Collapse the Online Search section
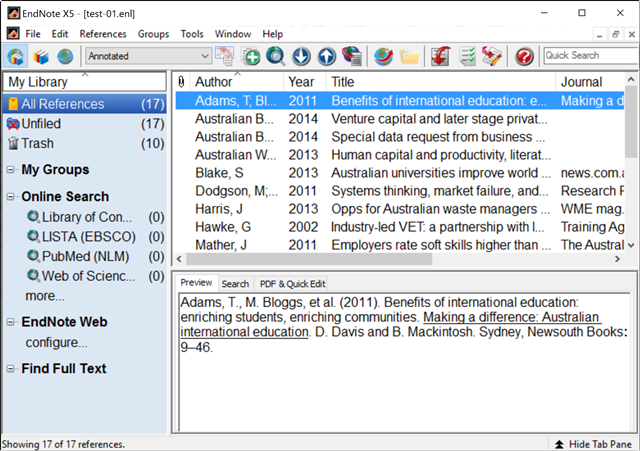 pos(11,197)
